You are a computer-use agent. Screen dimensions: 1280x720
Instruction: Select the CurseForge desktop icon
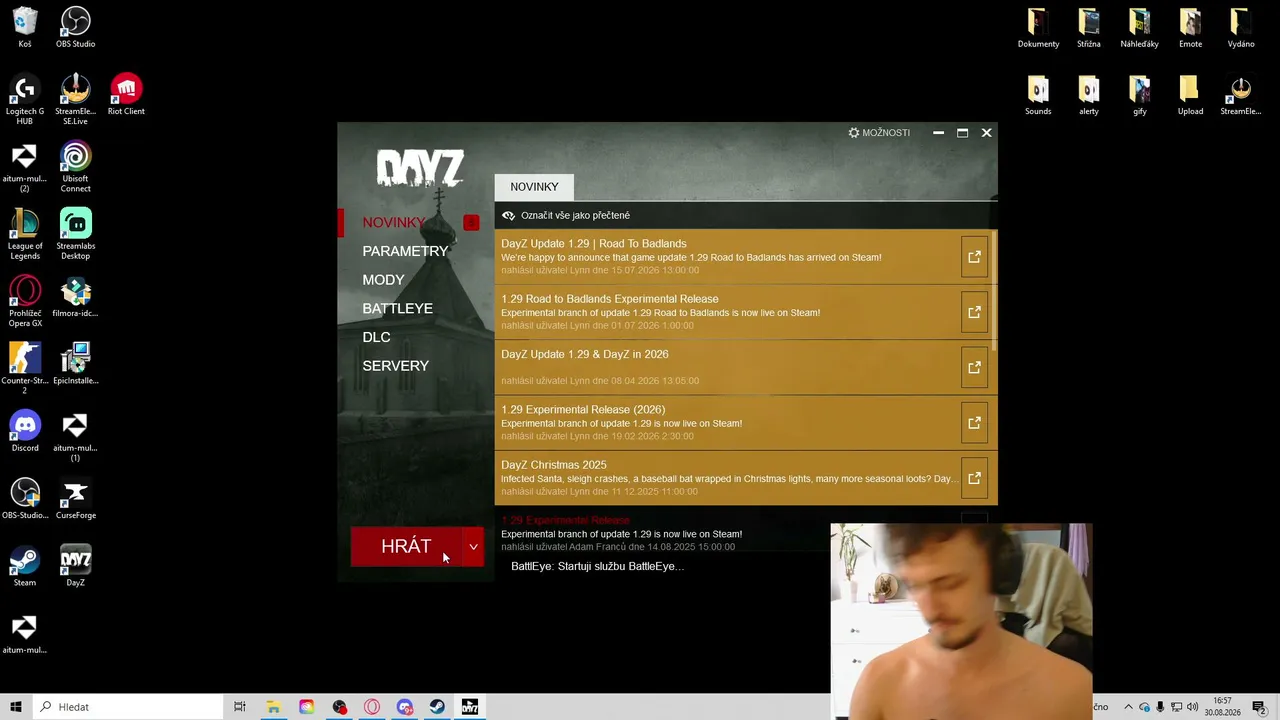[x=75, y=499]
